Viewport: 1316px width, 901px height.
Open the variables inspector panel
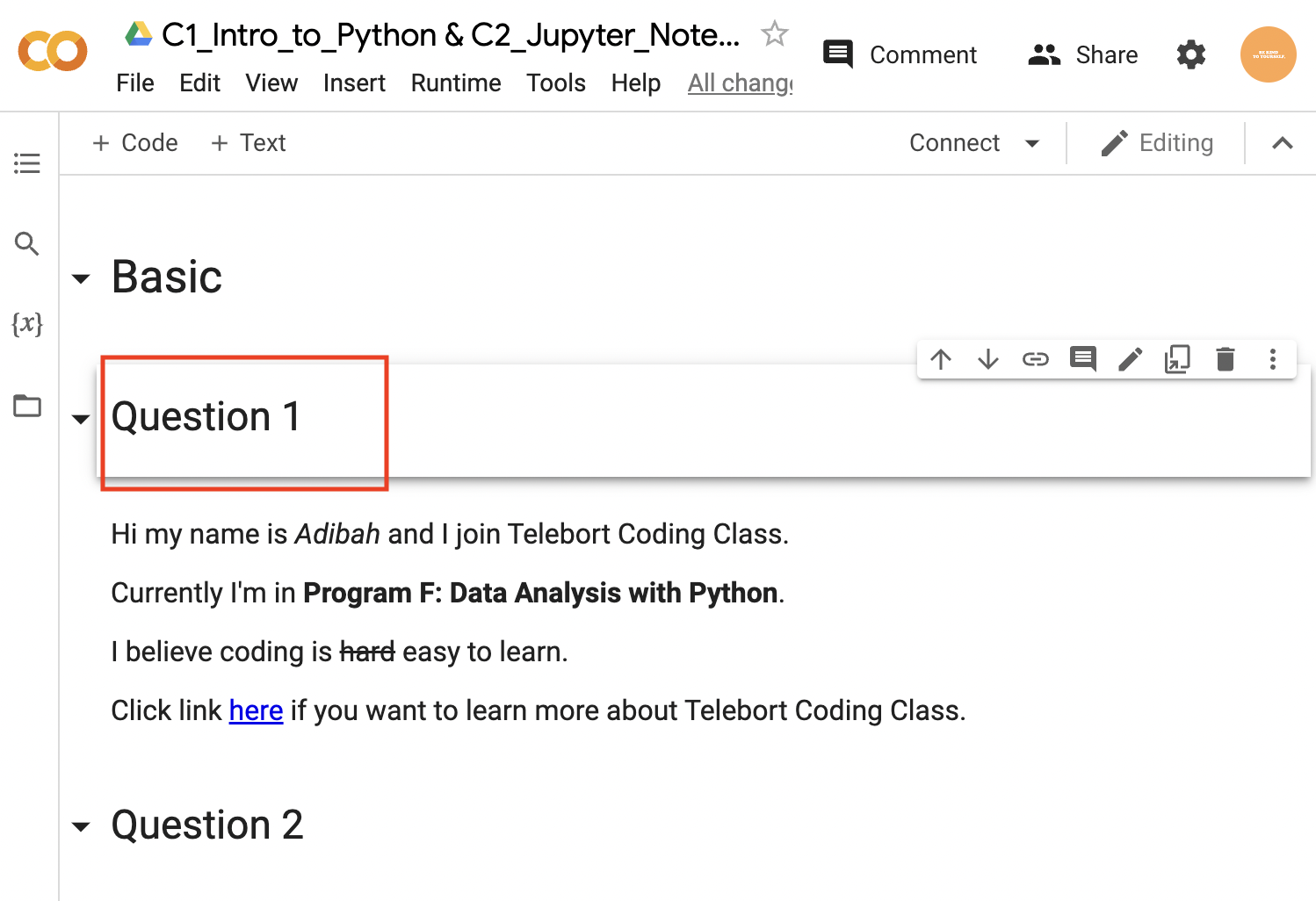pyautogui.click(x=27, y=324)
